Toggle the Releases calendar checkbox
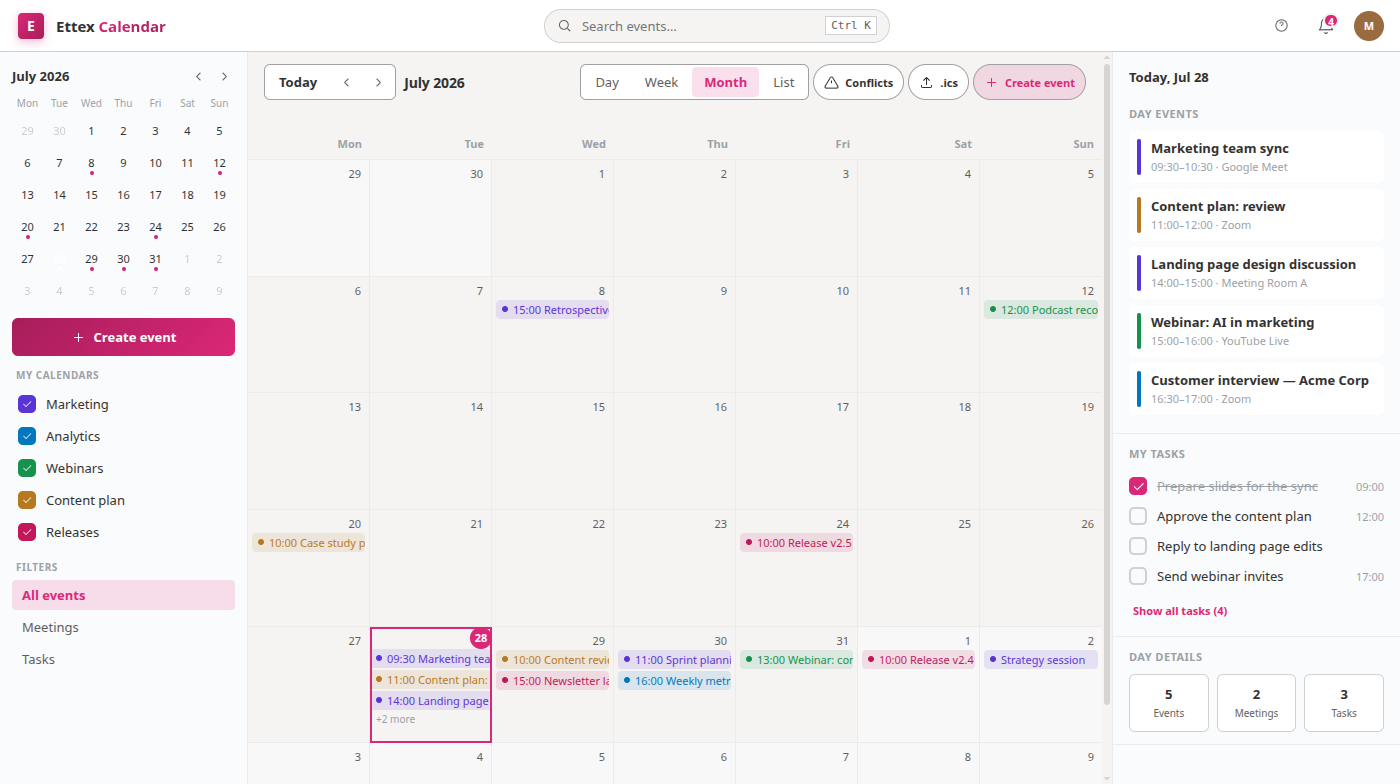1400x784 pixels. [27, 532]
